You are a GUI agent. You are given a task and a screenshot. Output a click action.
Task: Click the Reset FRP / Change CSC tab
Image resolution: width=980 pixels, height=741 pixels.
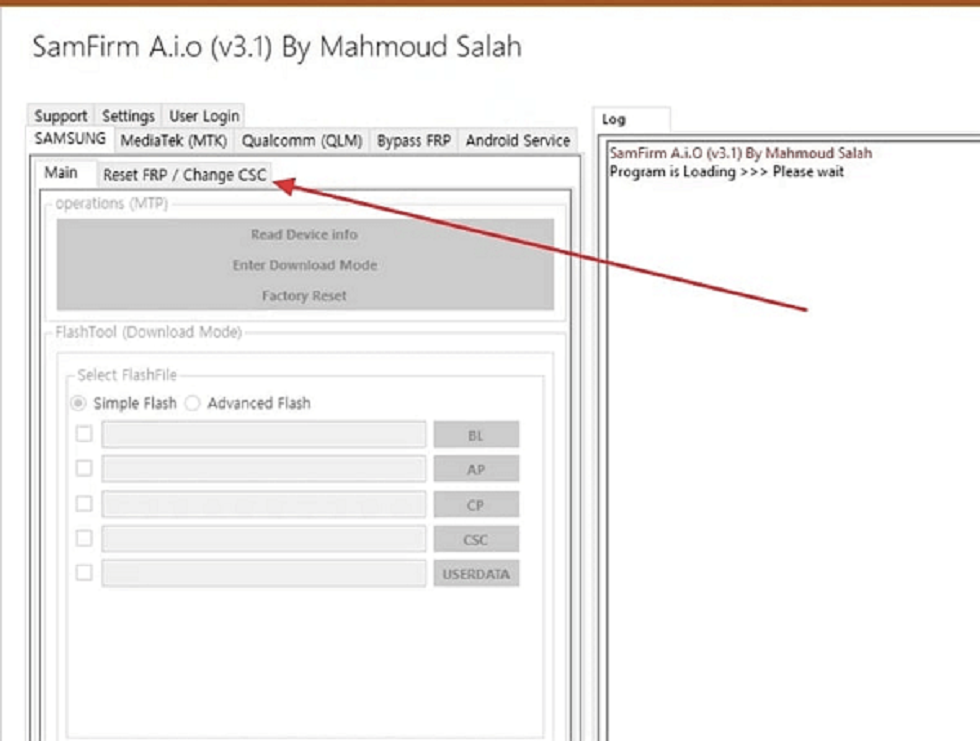[185, 175]
